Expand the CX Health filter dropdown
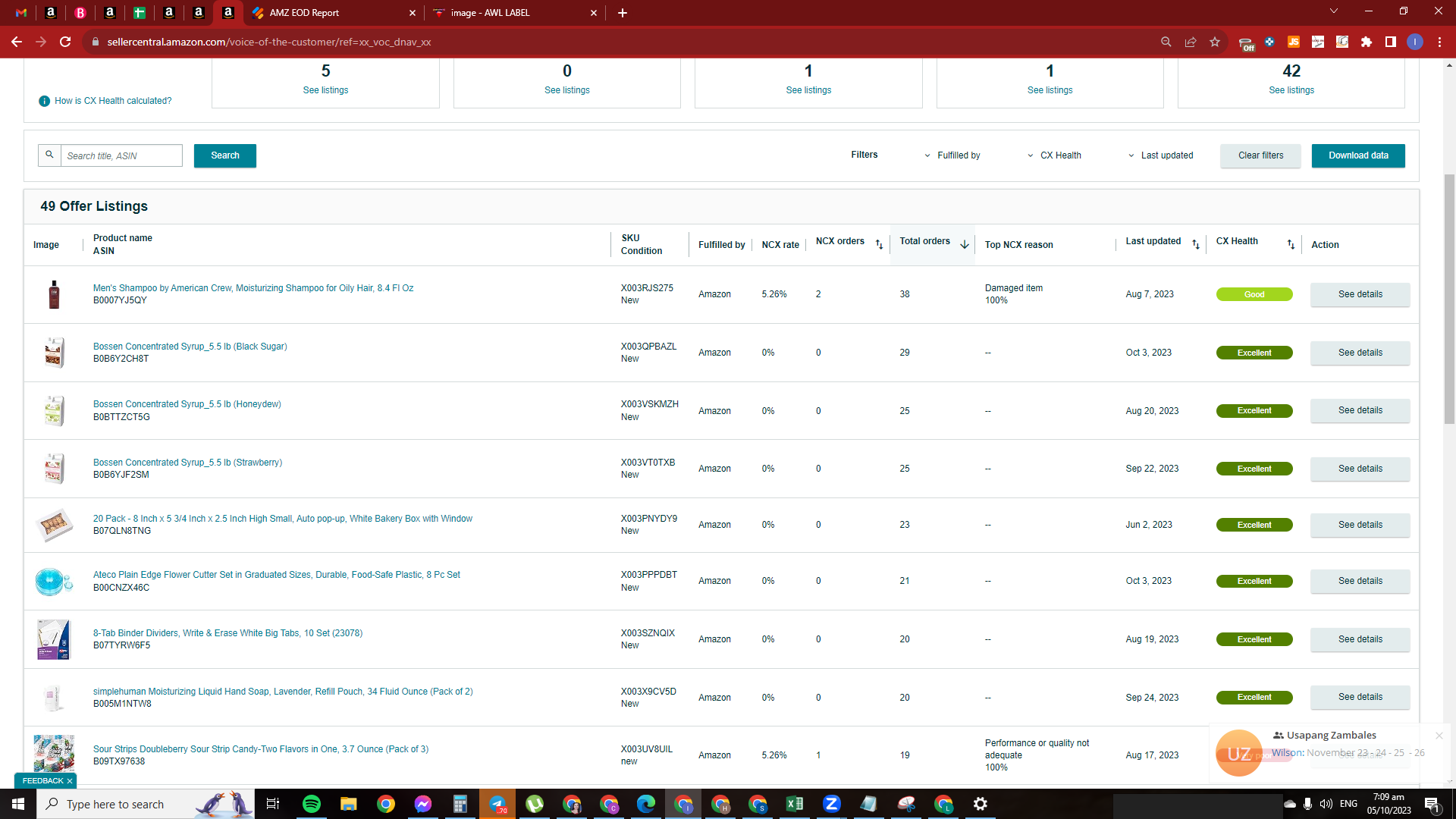 click(1054, 155)
